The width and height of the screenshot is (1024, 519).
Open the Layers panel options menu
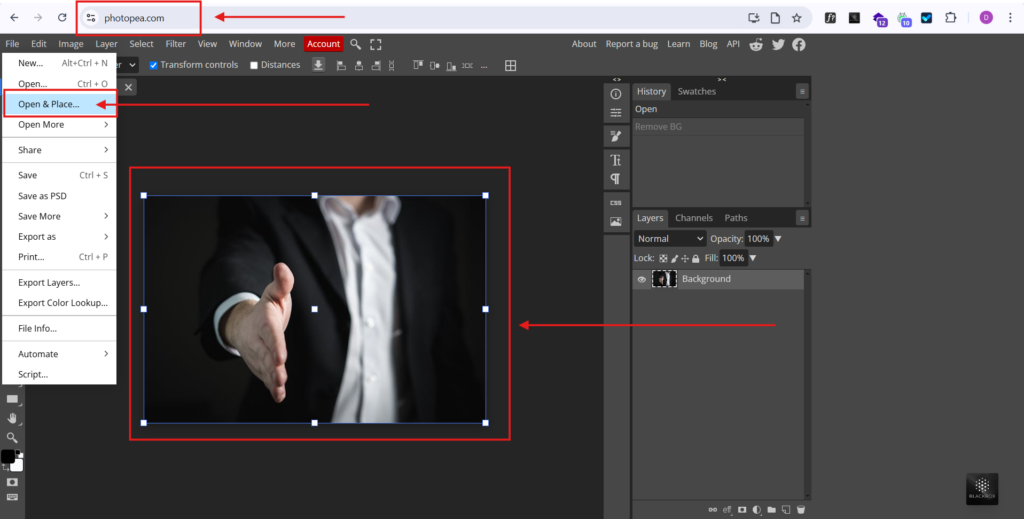pyautogui.click(x=802, y=218)
